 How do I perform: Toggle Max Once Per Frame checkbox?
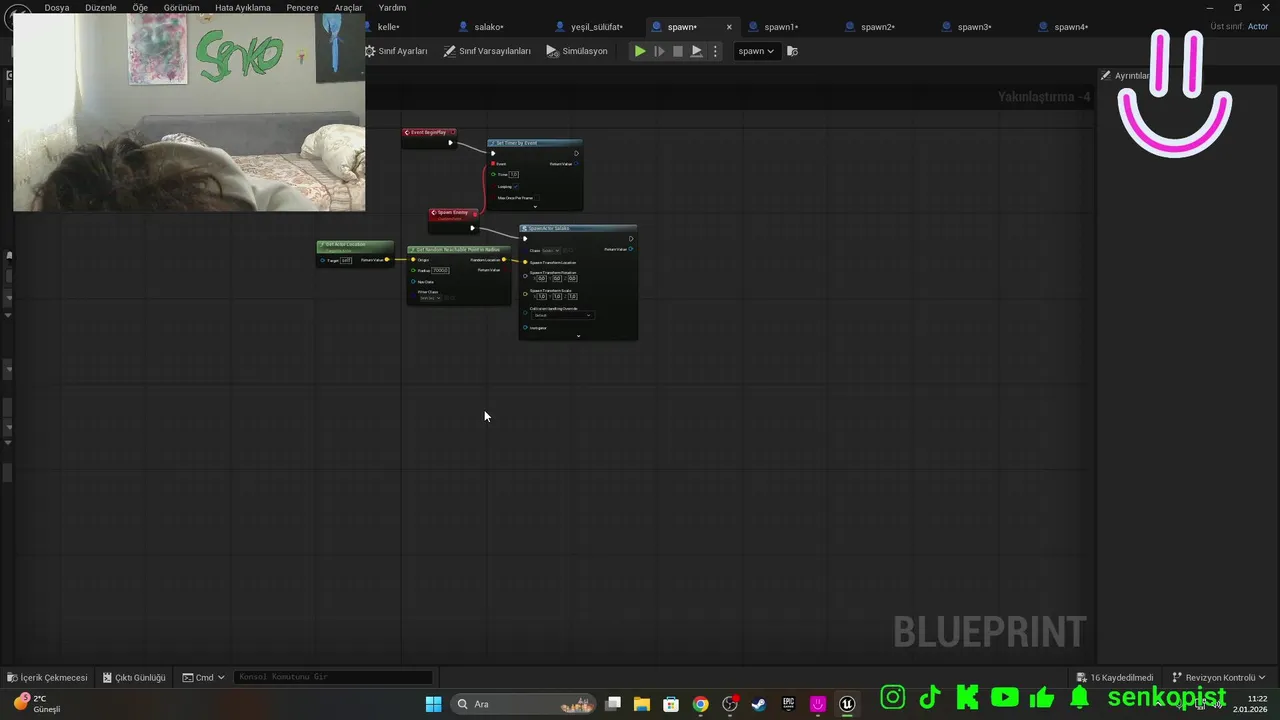(x=537, y=198)
